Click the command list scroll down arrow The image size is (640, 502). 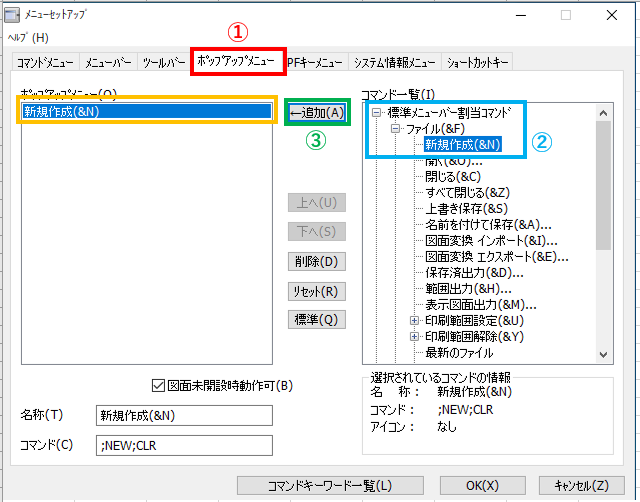coord(604,355)
